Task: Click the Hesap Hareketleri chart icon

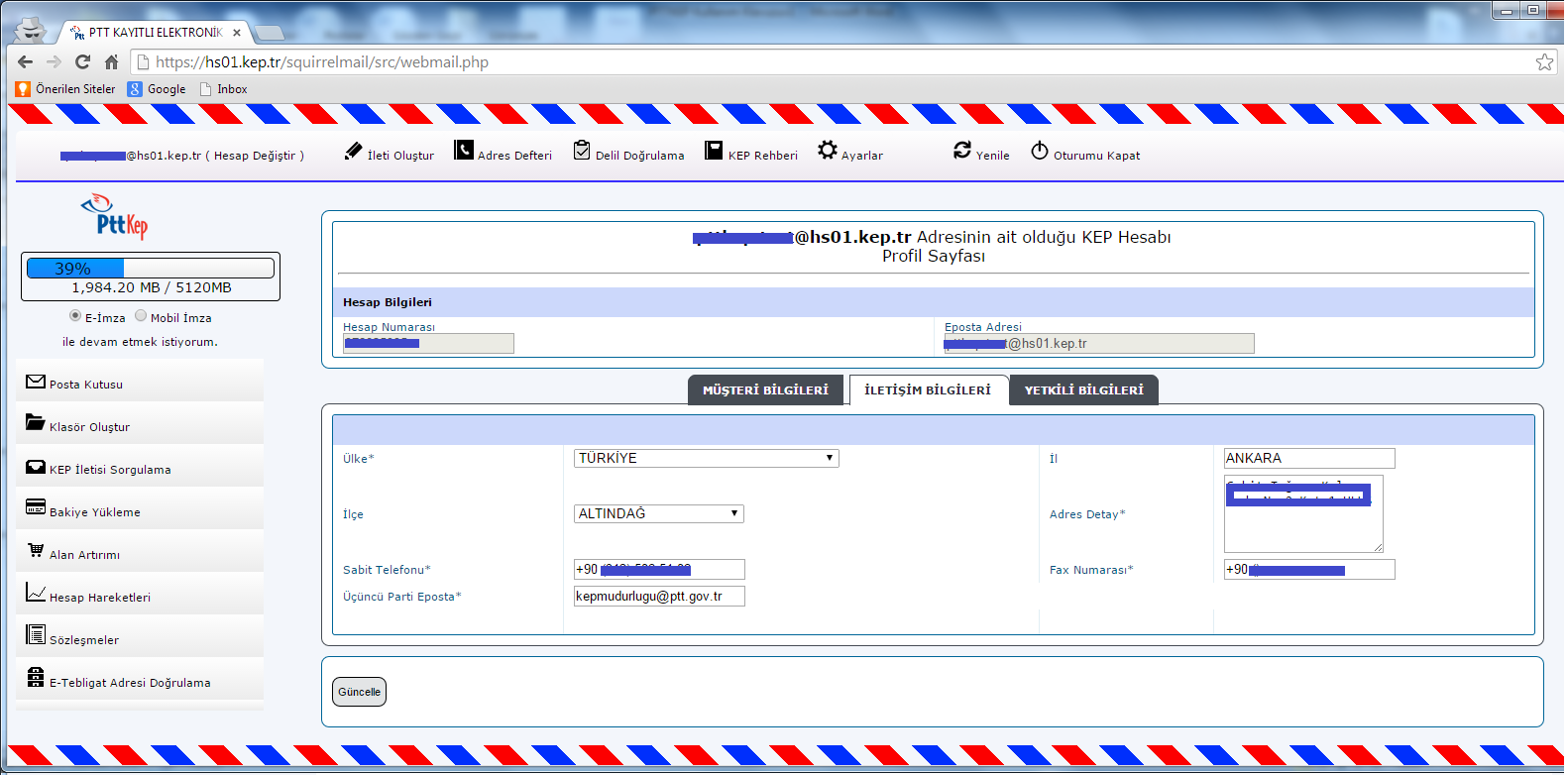Action: tap(36, 593)
